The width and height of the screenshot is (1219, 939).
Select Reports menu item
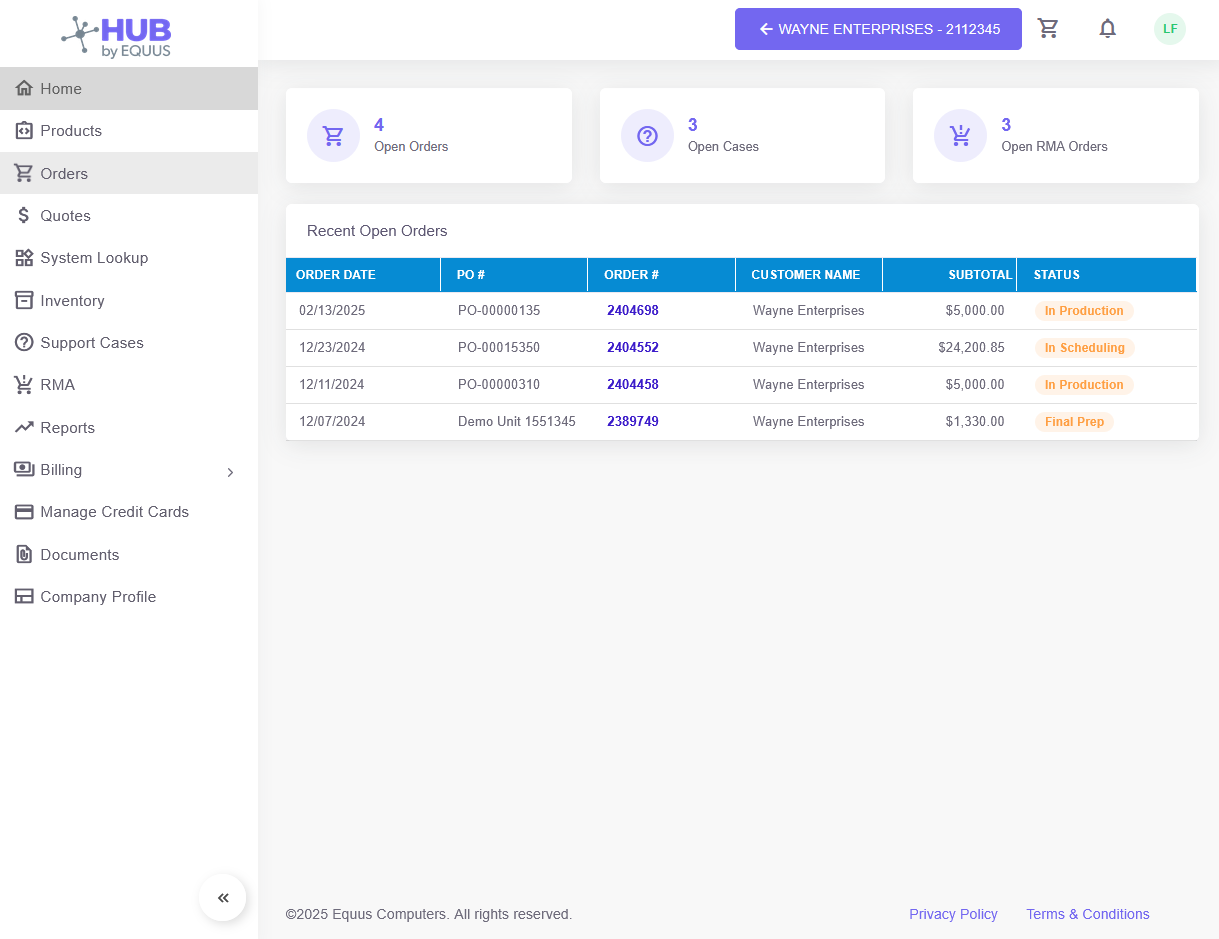[x=129, y=427]
